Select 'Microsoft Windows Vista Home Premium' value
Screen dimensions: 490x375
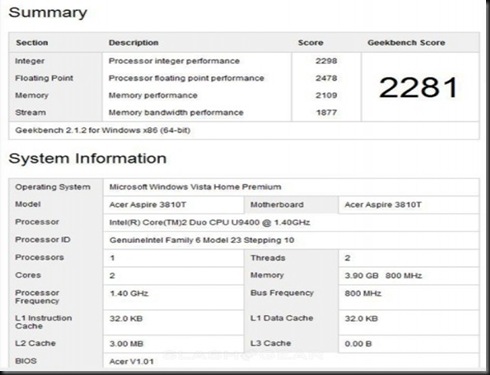pyautogui.click(x=195, y=187)
